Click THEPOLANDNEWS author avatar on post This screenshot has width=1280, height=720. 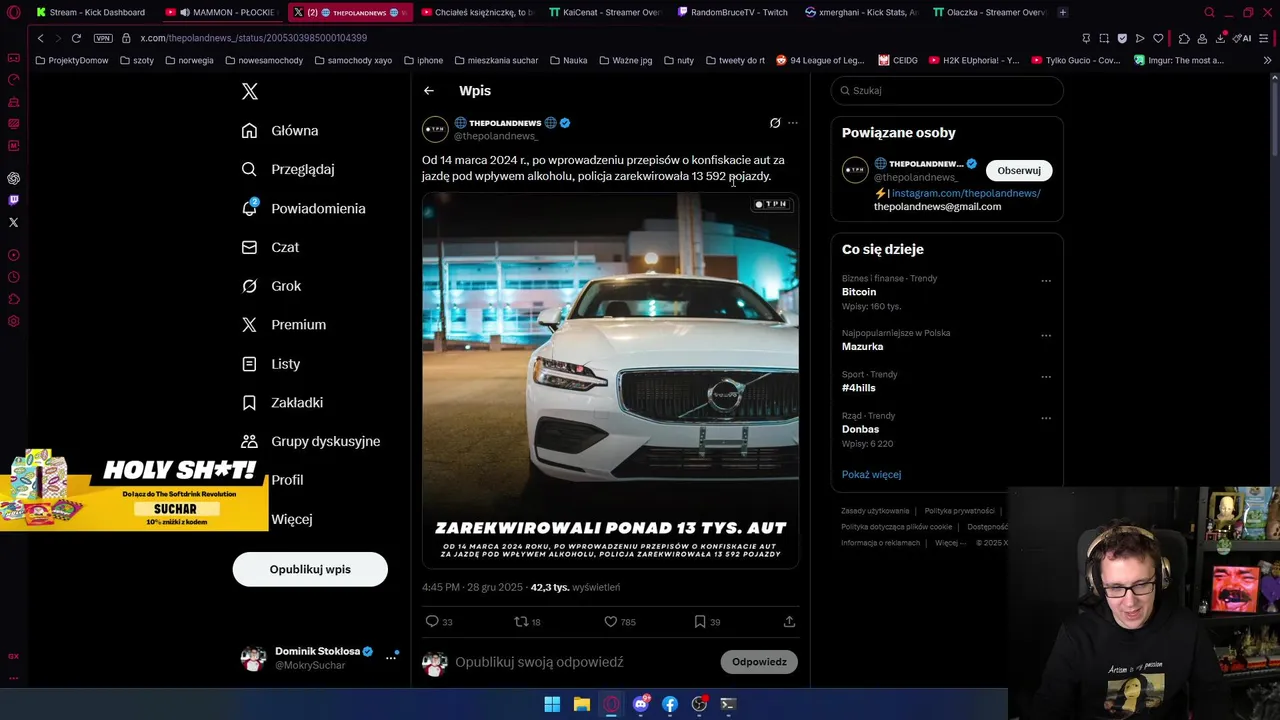pos(435,129)
